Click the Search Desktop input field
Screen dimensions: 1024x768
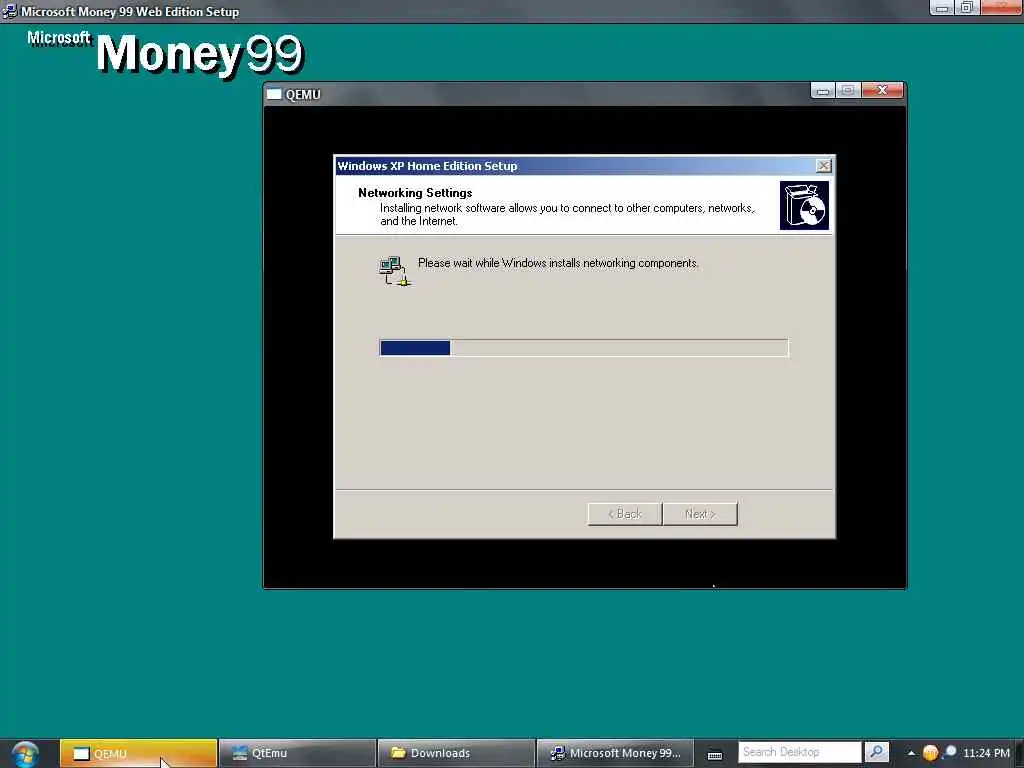coord(799,752)
